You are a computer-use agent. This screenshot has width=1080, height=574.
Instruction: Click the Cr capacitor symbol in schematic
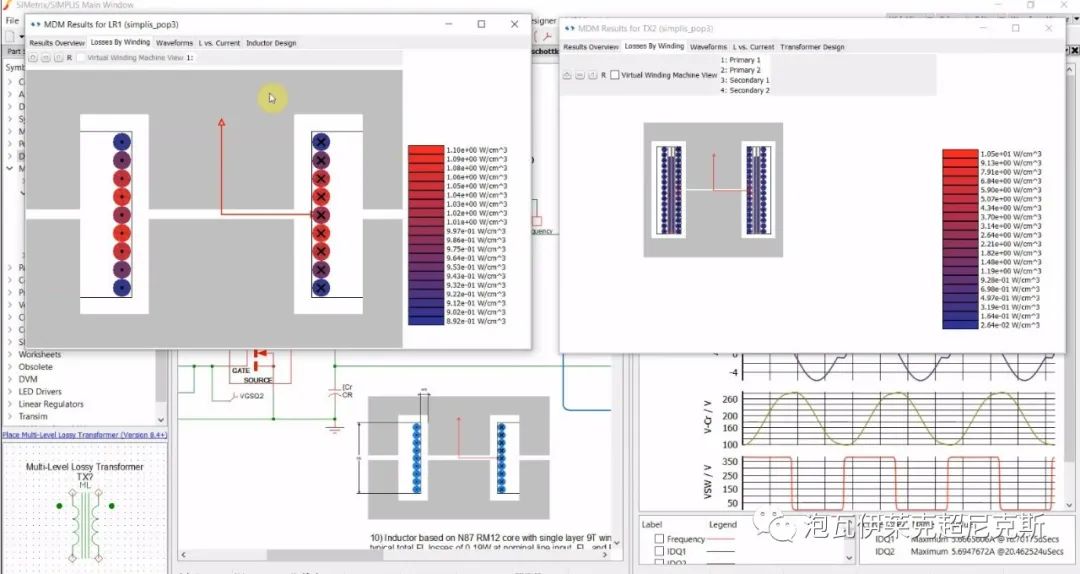pyautogui.click(x=335, y=391)
